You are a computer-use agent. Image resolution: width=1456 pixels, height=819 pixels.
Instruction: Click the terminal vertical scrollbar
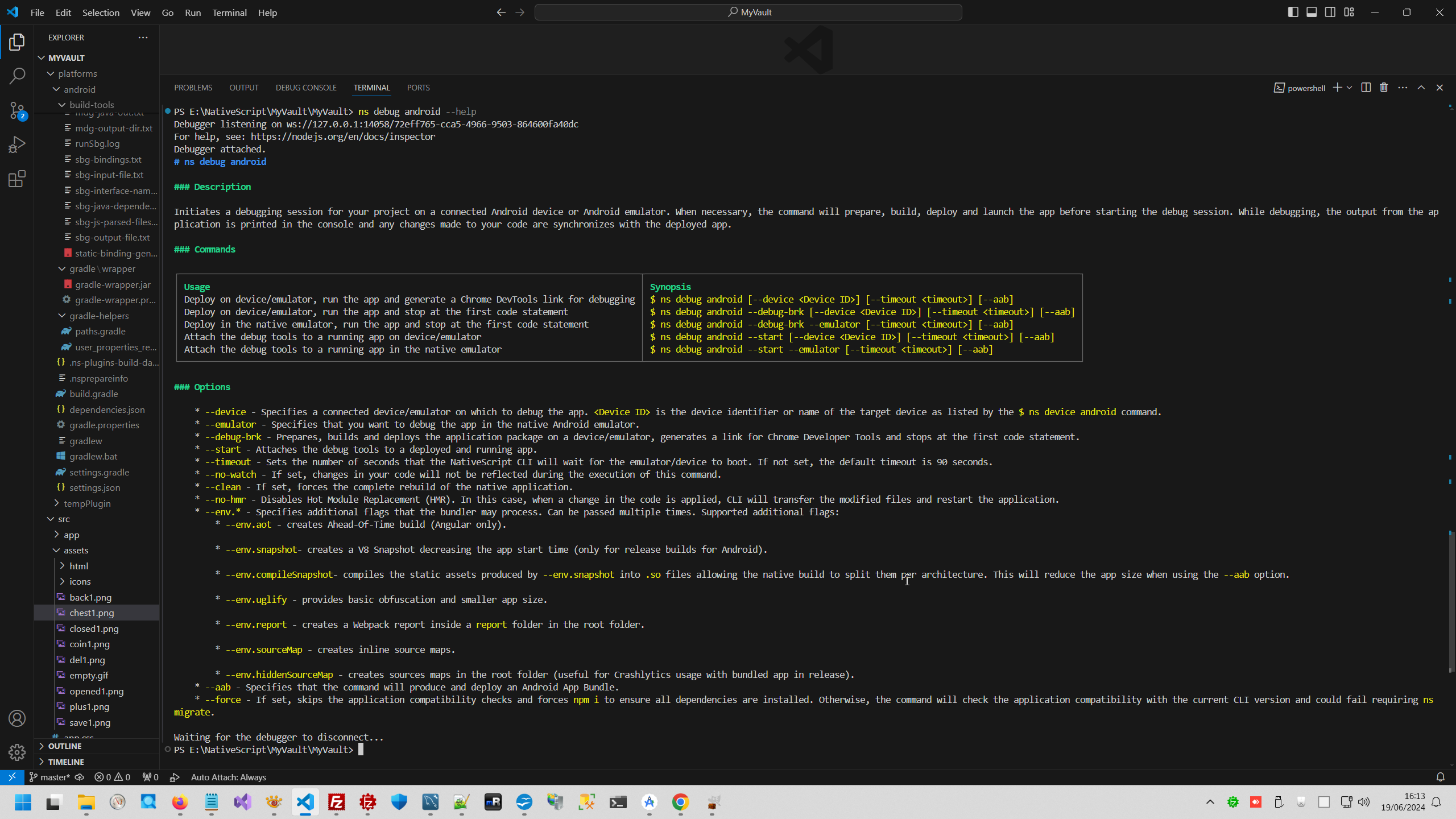point(1450,603)
